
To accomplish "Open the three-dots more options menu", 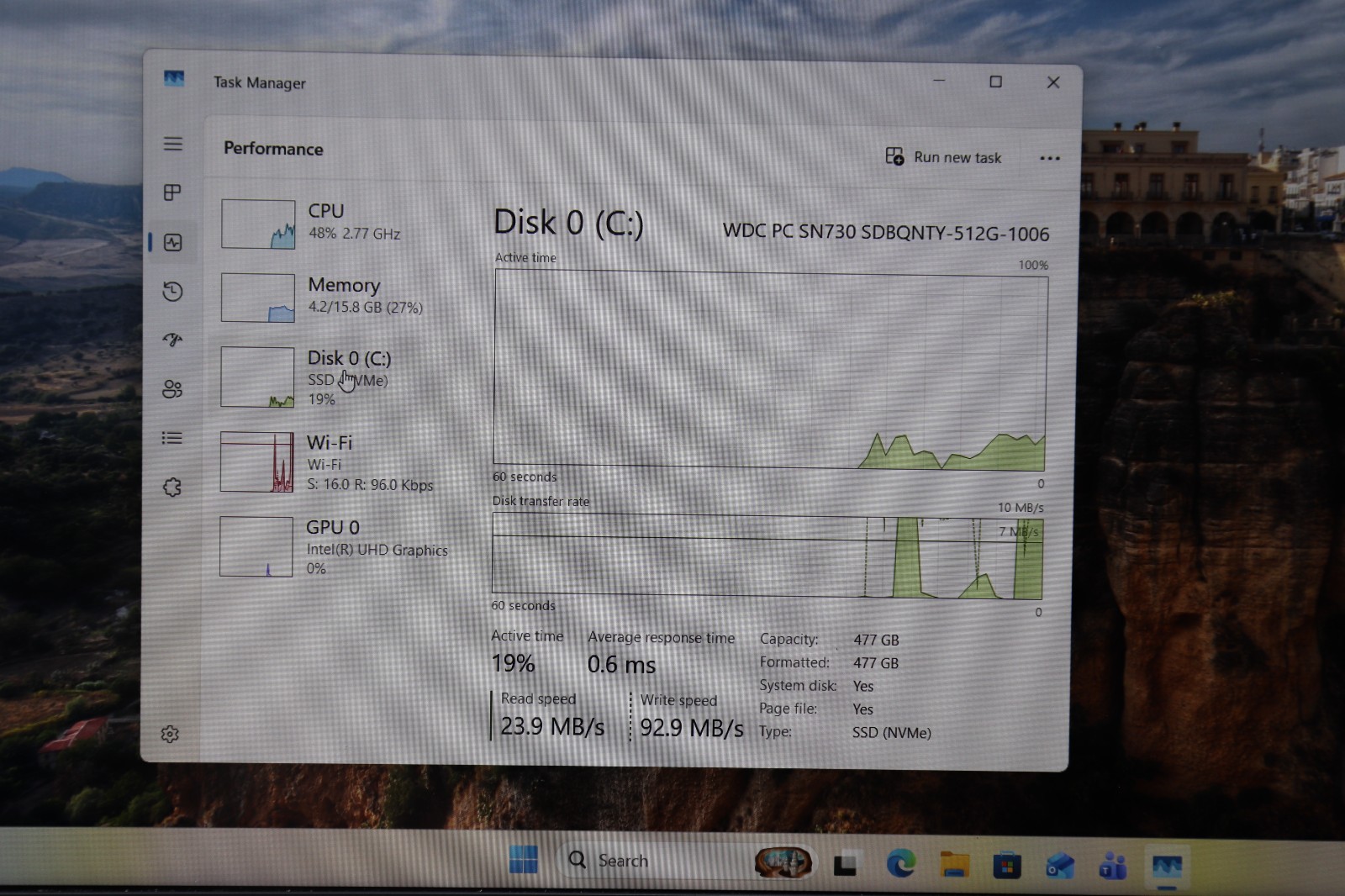I will pos(1049,158).
